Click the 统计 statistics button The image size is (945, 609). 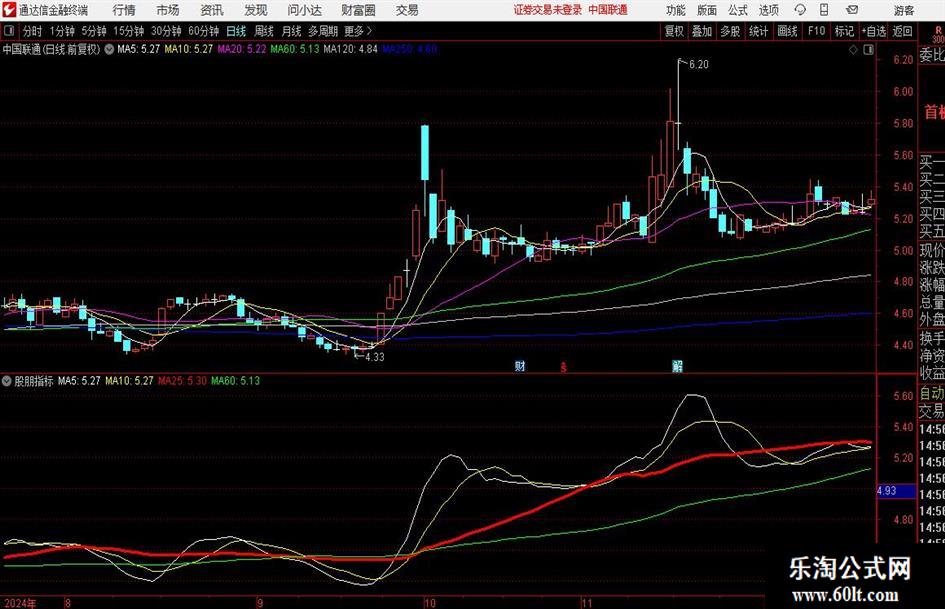[x=758, y=31]
